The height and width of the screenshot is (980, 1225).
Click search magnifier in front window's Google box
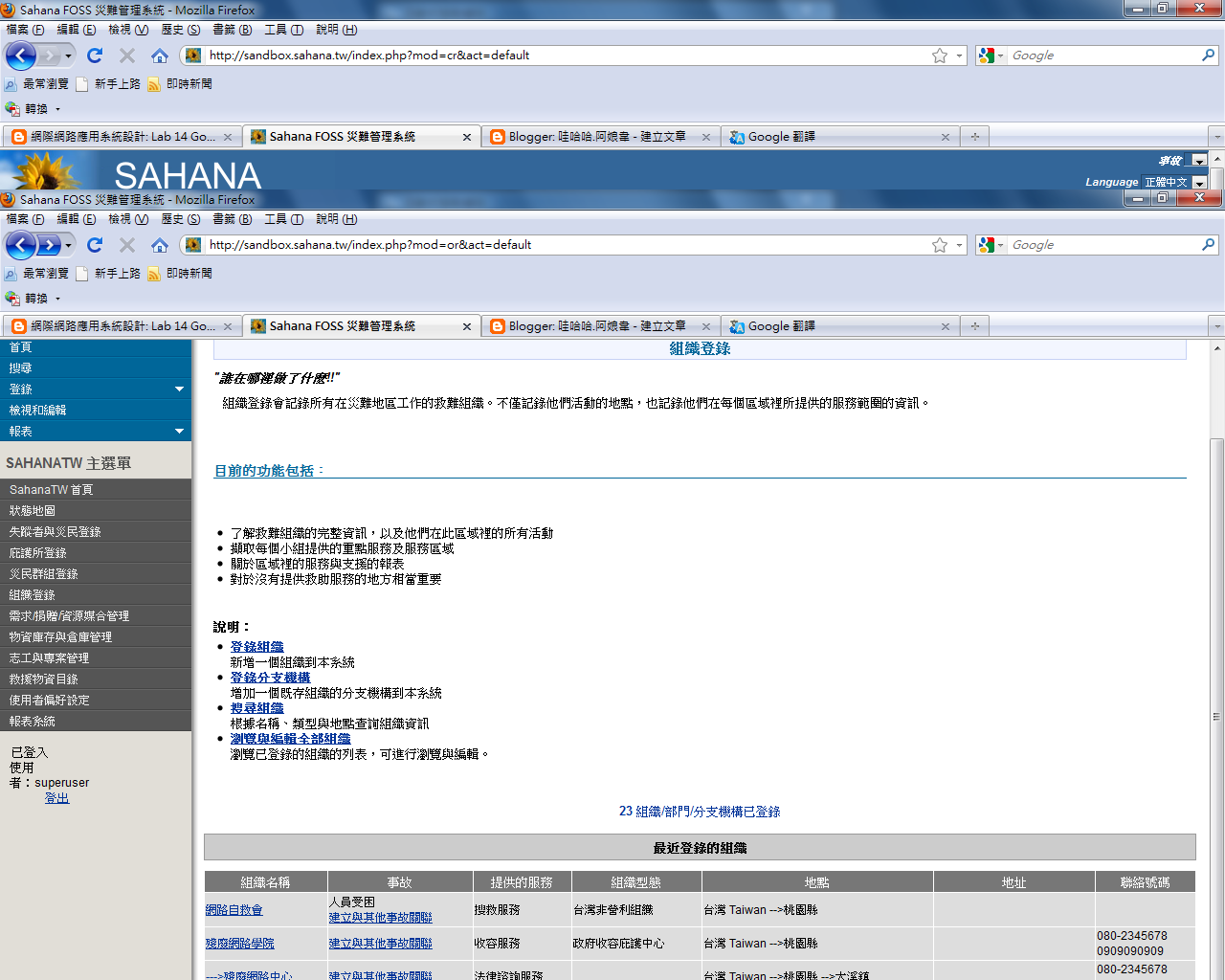tap(1209, 245)
